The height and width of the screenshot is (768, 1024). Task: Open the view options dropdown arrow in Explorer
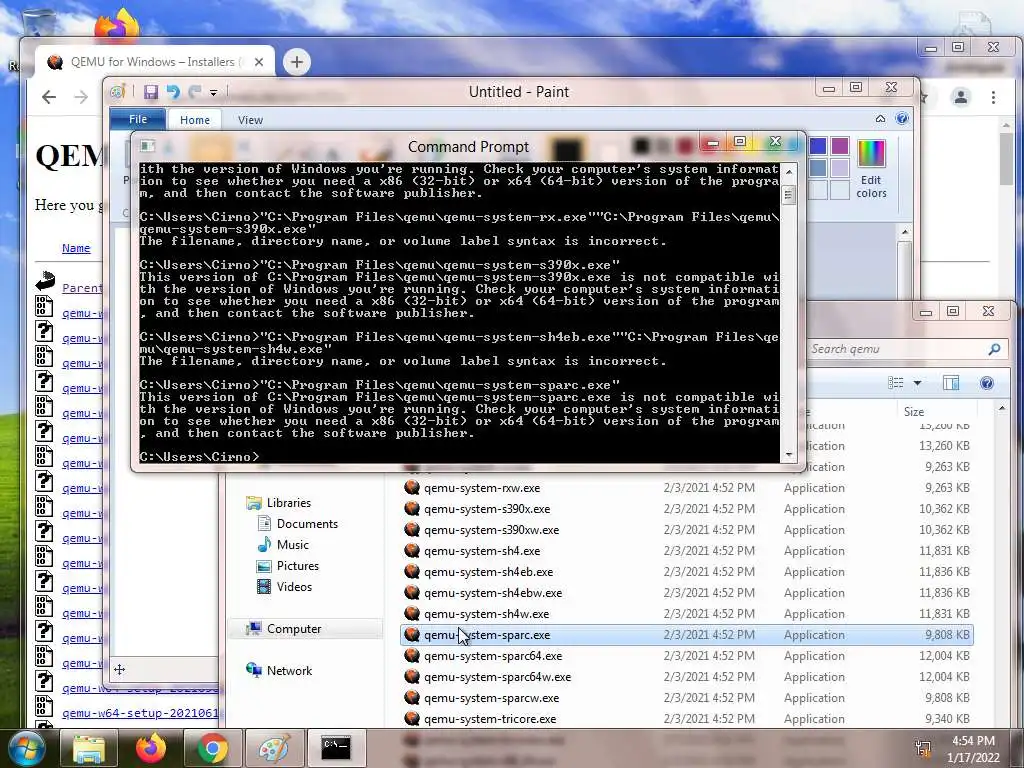coord(917,383)
